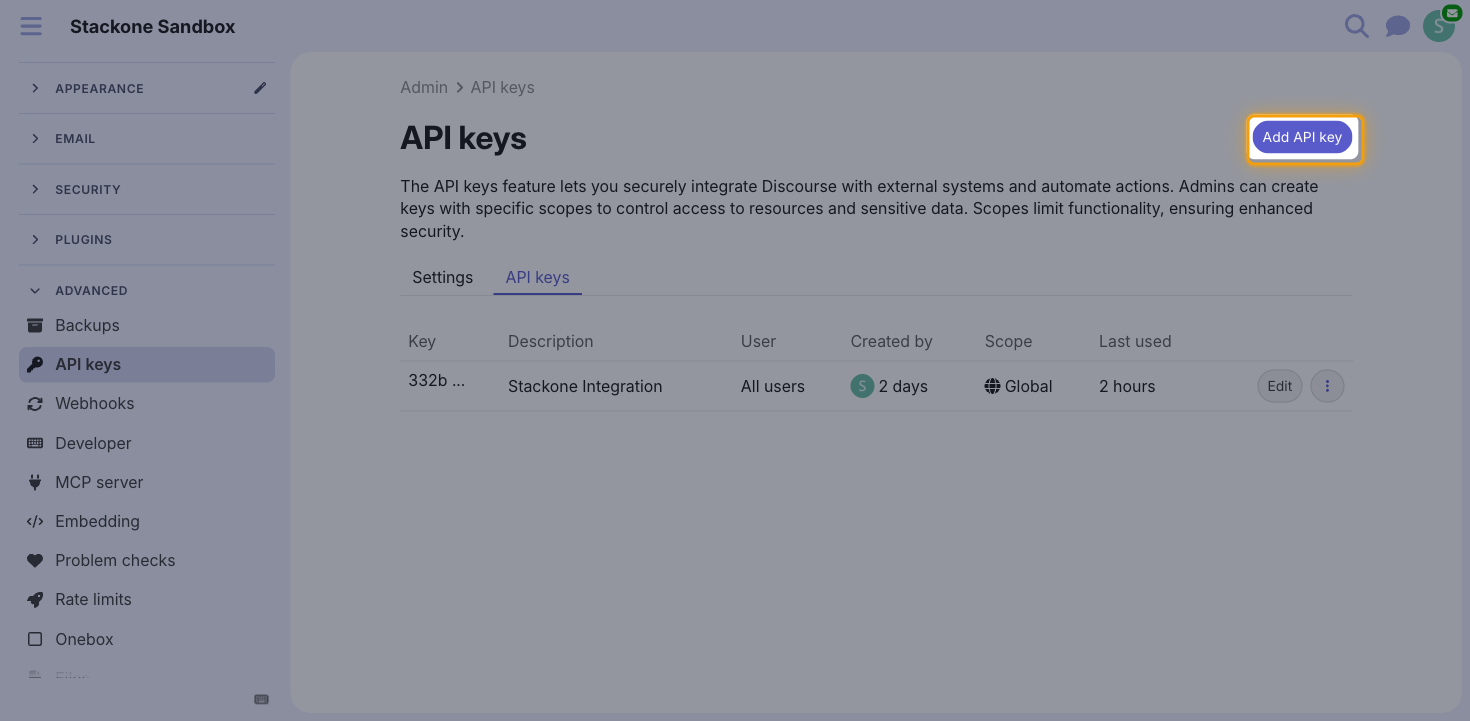
Task: Open the hamburger sidebar menu
Action: (31, 26)
